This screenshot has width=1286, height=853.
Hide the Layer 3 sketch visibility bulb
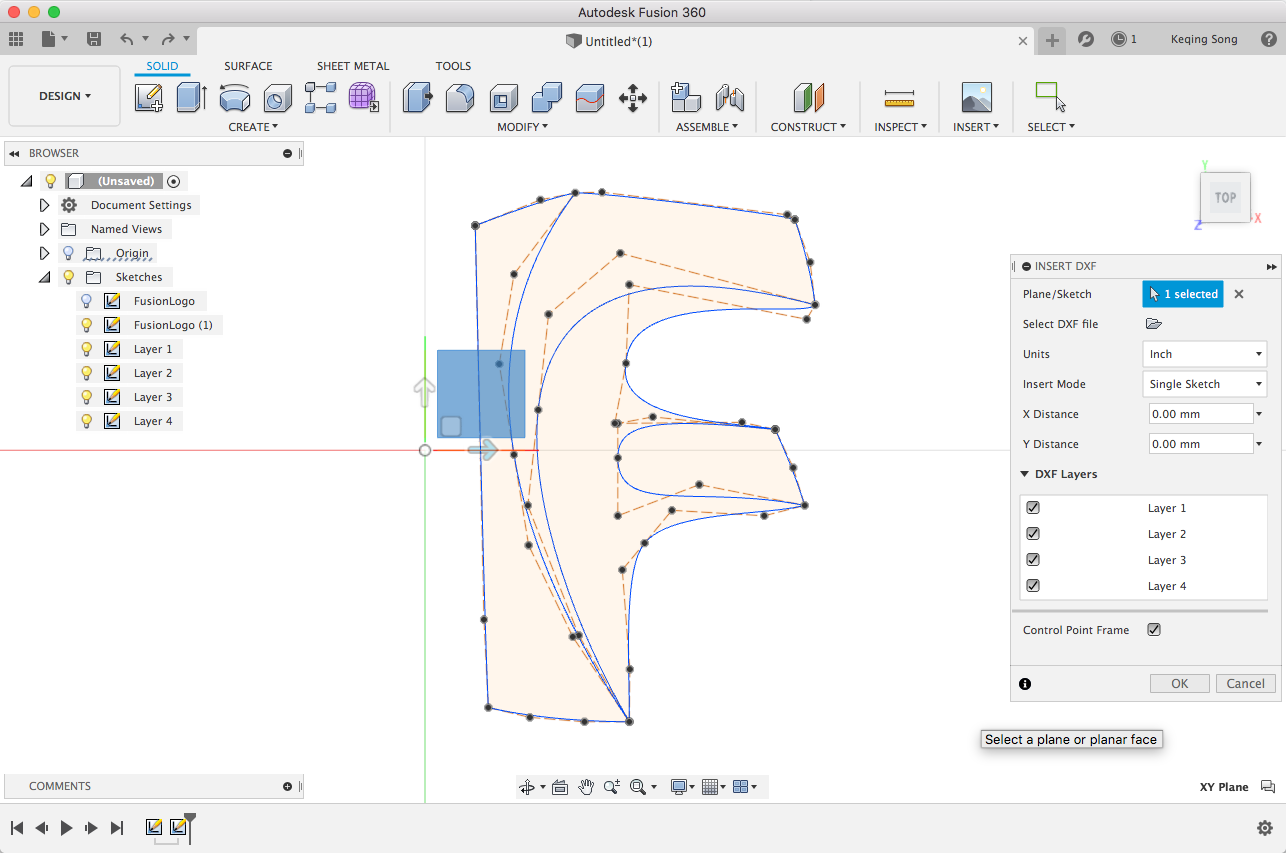87,397
